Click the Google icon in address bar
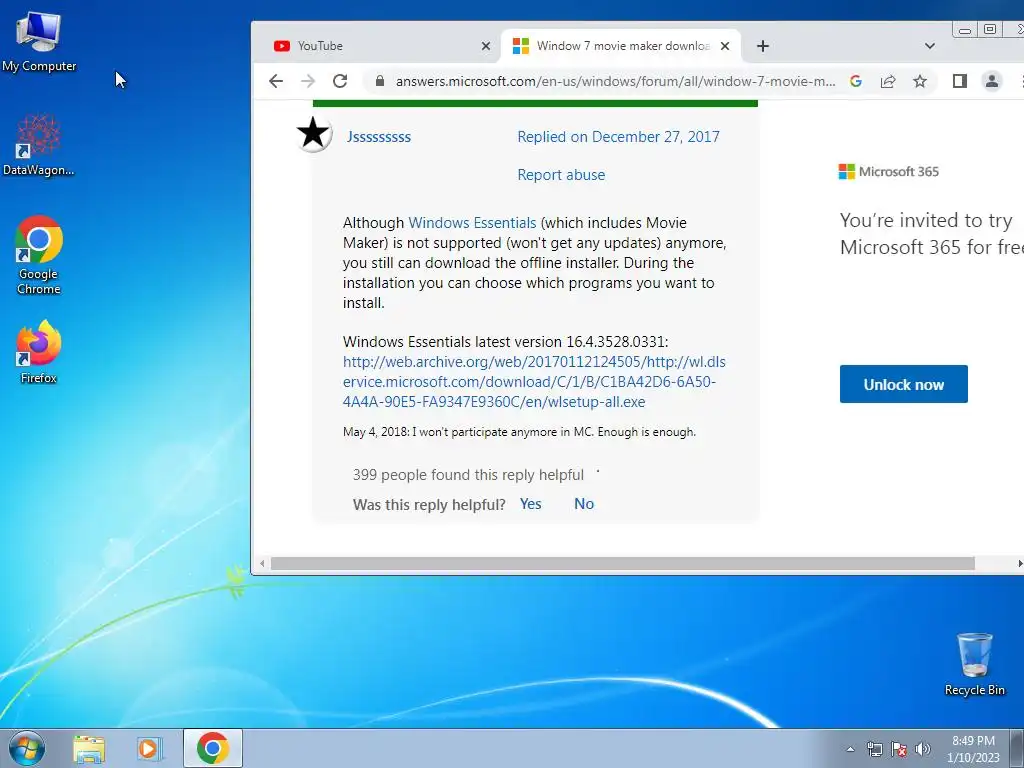1024x768 pixels. point(856,81)
